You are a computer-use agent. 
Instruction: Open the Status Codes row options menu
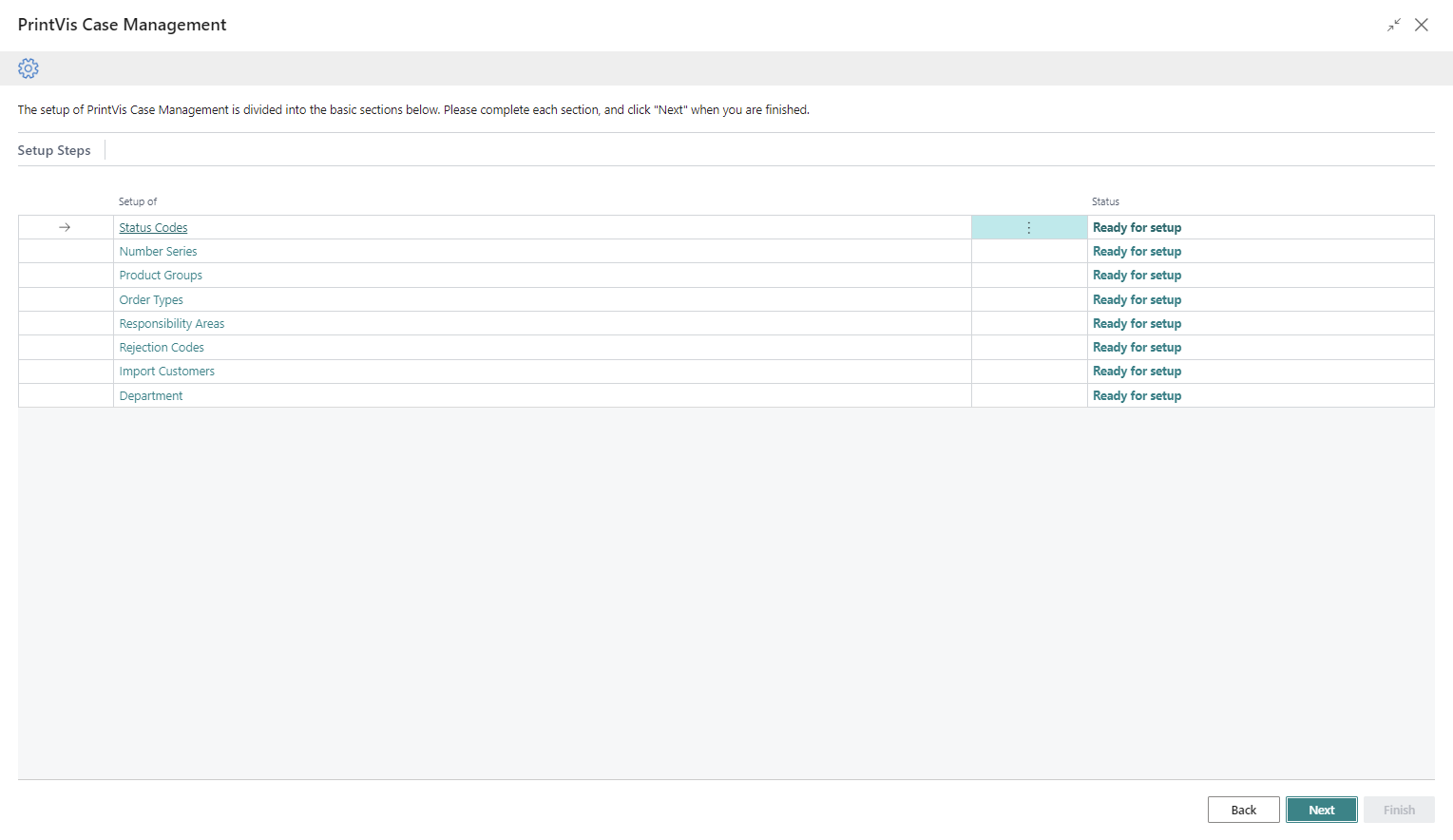click(x=1029, y=228)
